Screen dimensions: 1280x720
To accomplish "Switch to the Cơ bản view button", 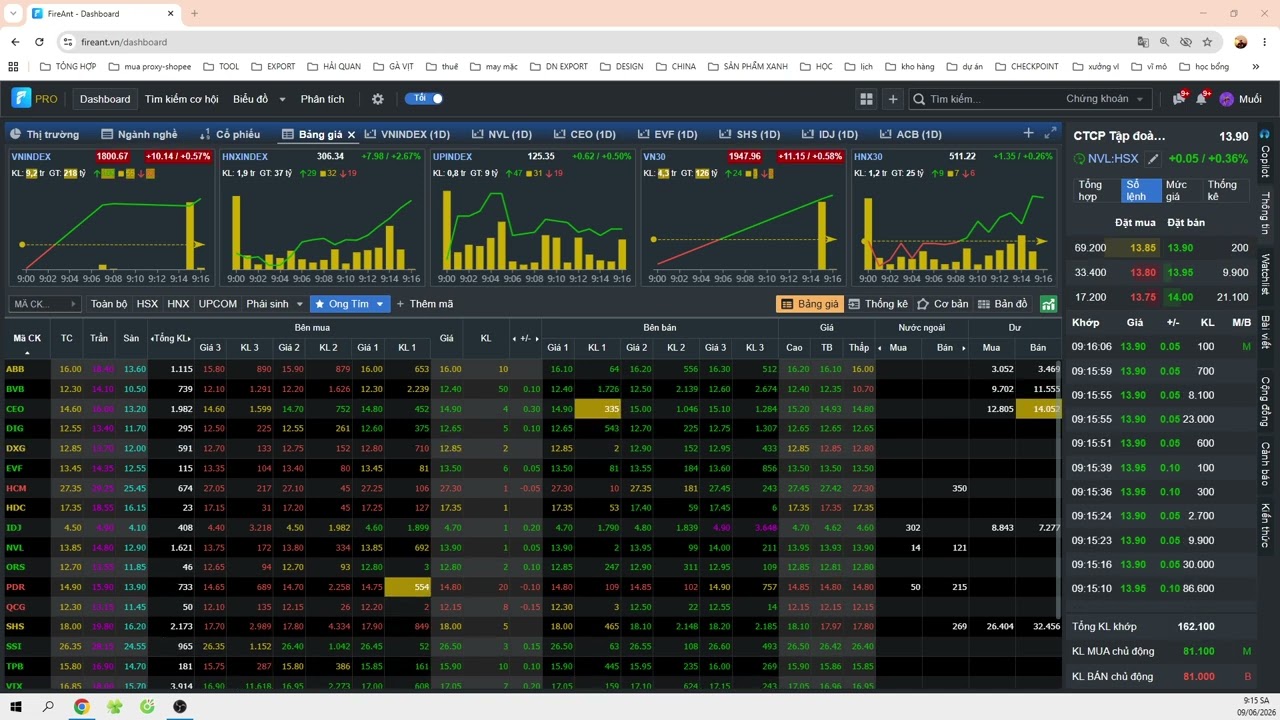I will [943, 304].
